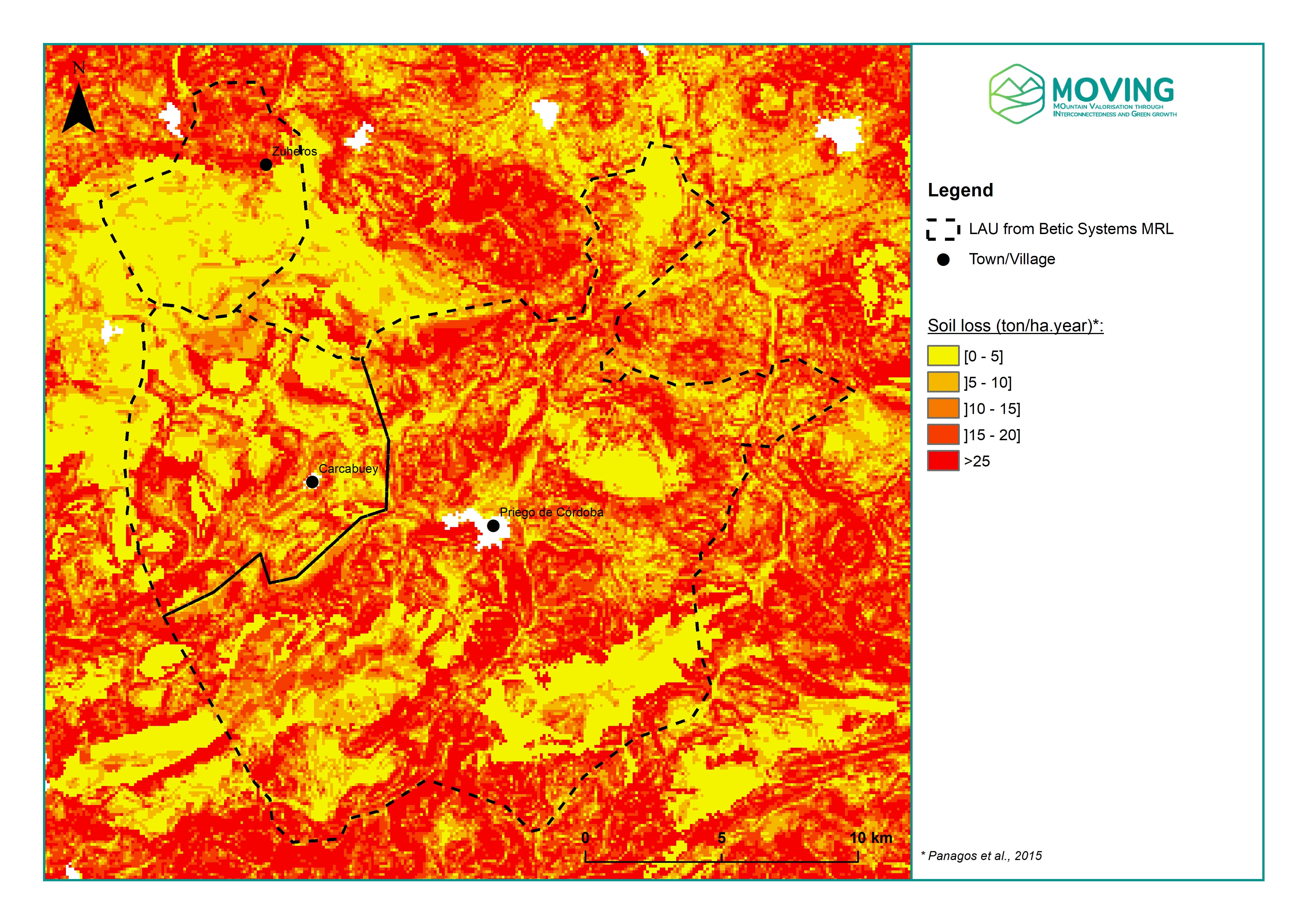The image size is (1307, 924).
Task: Click the Priego de Córdoba dot marker
Action: 494,526
